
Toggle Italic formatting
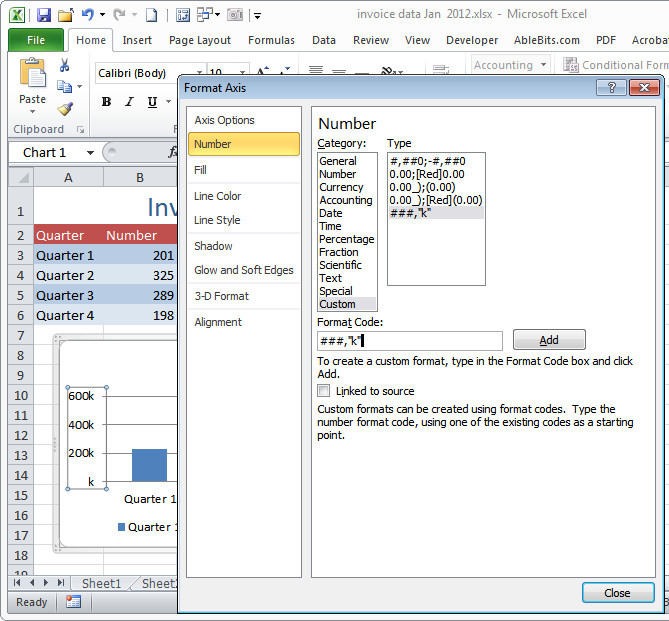129,102
